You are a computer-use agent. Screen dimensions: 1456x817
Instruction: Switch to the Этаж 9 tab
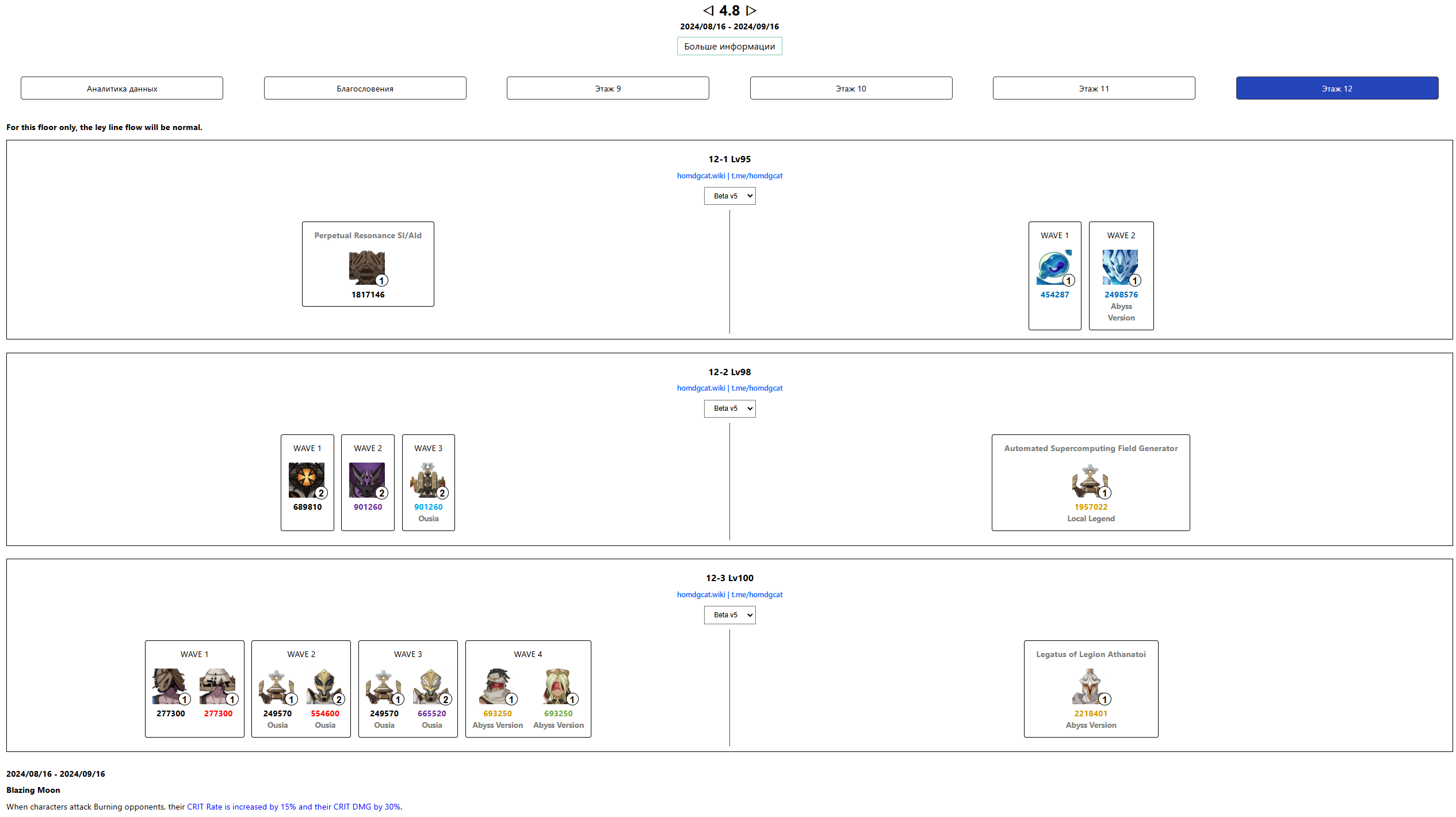(x=607, y=88)
